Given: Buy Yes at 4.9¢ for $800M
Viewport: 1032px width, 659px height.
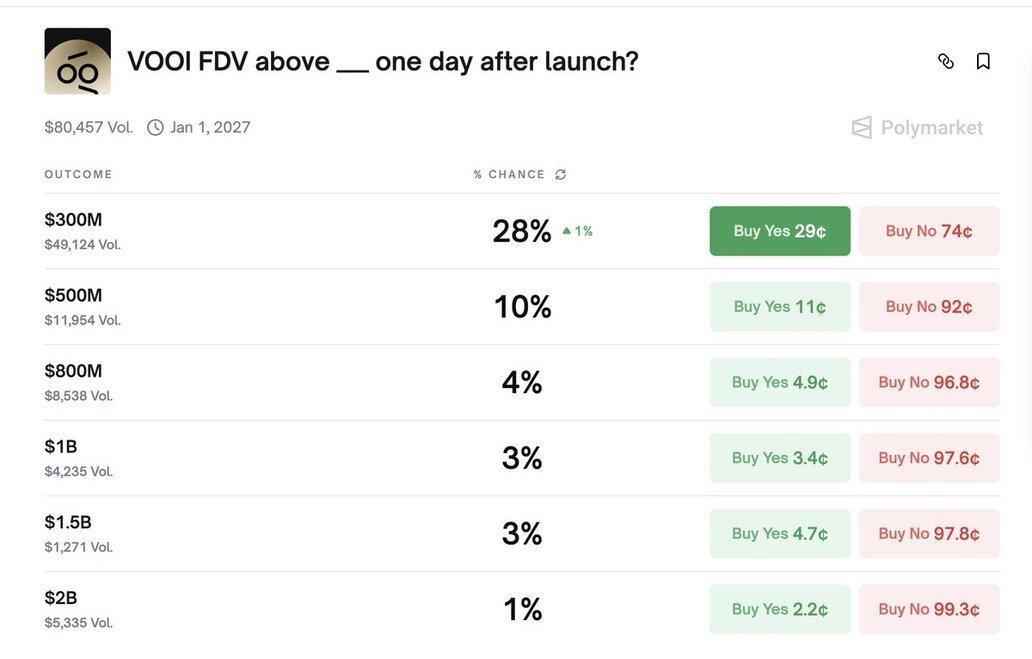Looking at the screenshot, I should 780,382.
